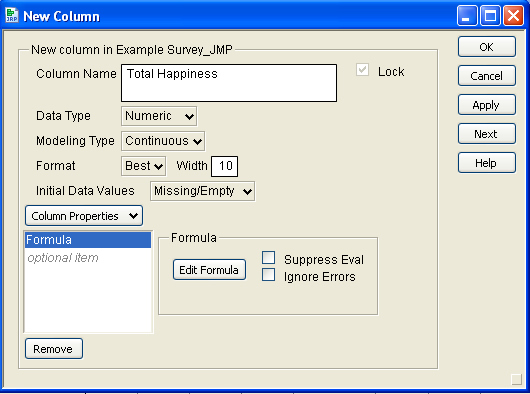Open the Format Best dropdown
Image resolution: width=530 pixels, height=394 pixels.
[143, 166]
